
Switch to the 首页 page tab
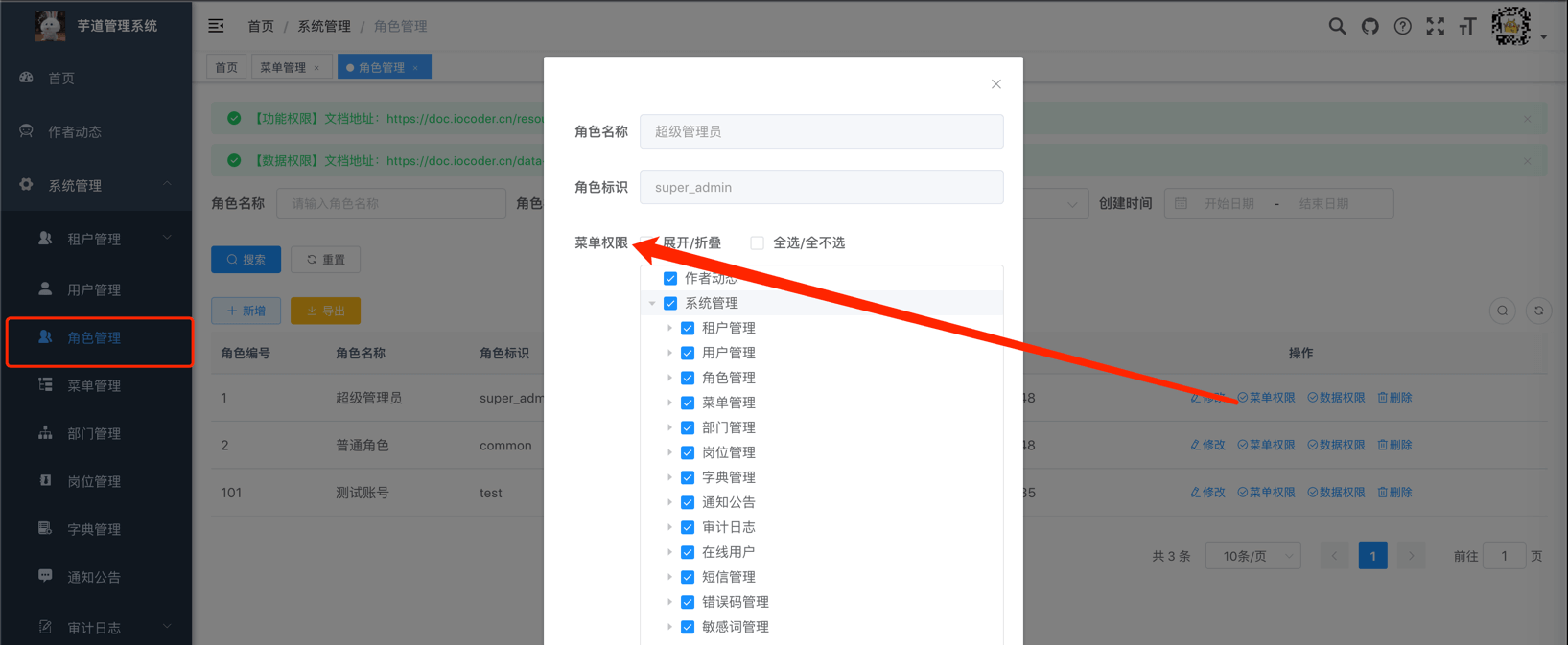tap(226, 67)
